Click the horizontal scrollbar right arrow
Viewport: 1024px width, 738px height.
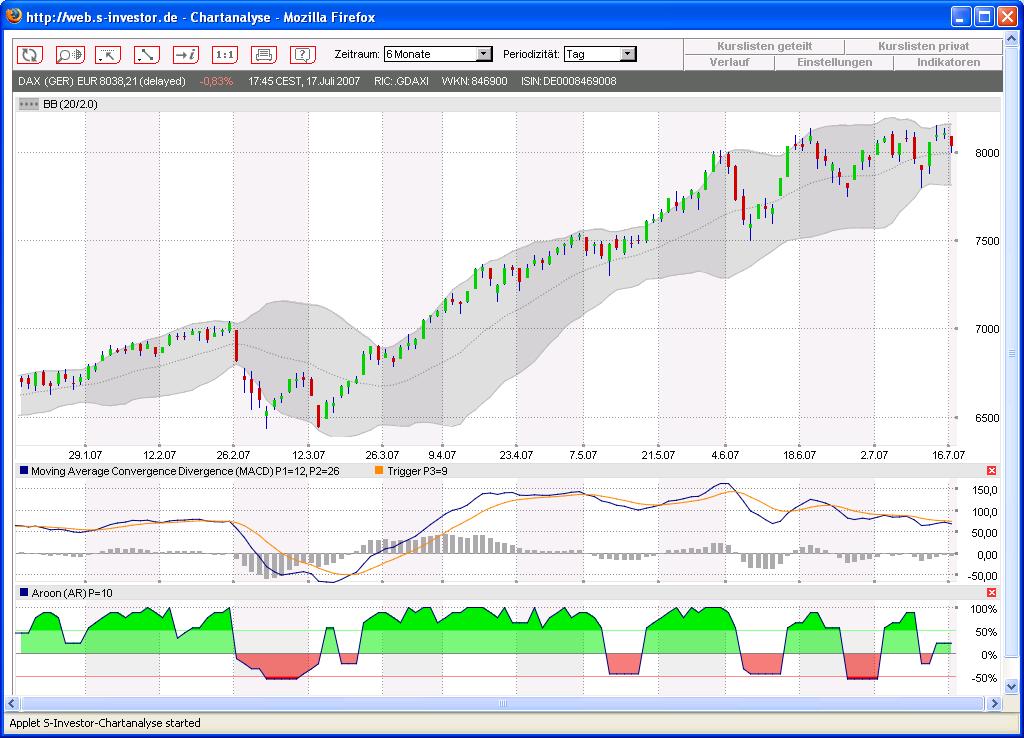[994, 703]
